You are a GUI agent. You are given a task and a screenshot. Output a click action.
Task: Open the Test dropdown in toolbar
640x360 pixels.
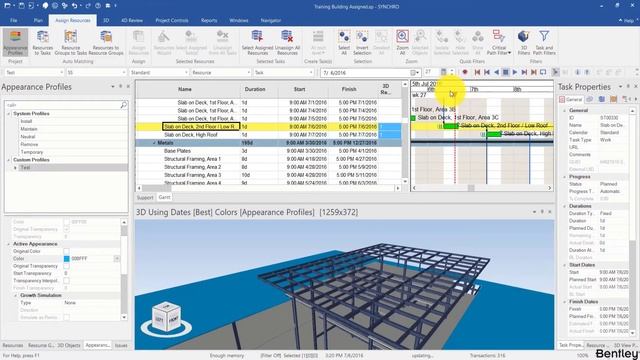point(62,72)
